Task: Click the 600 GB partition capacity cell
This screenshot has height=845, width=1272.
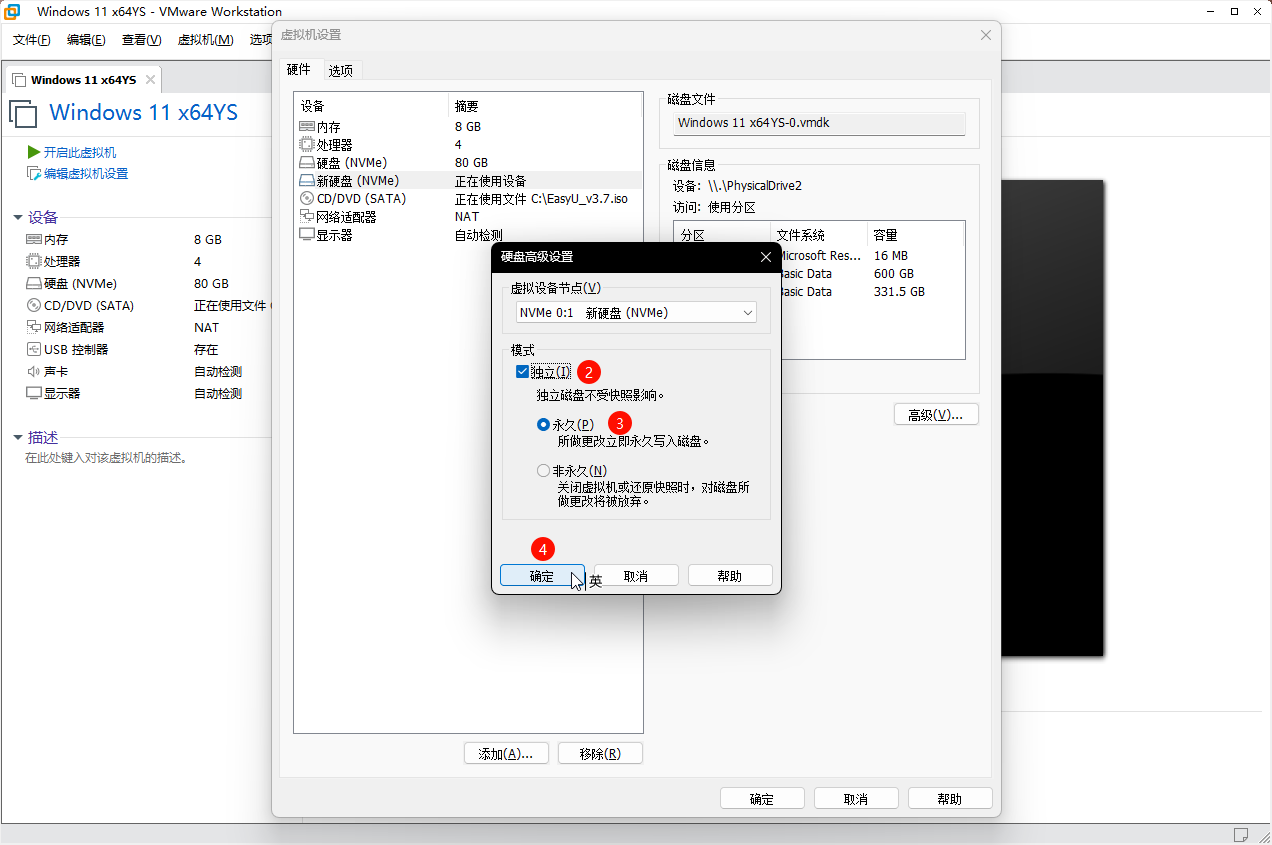Action: [894, 274]
